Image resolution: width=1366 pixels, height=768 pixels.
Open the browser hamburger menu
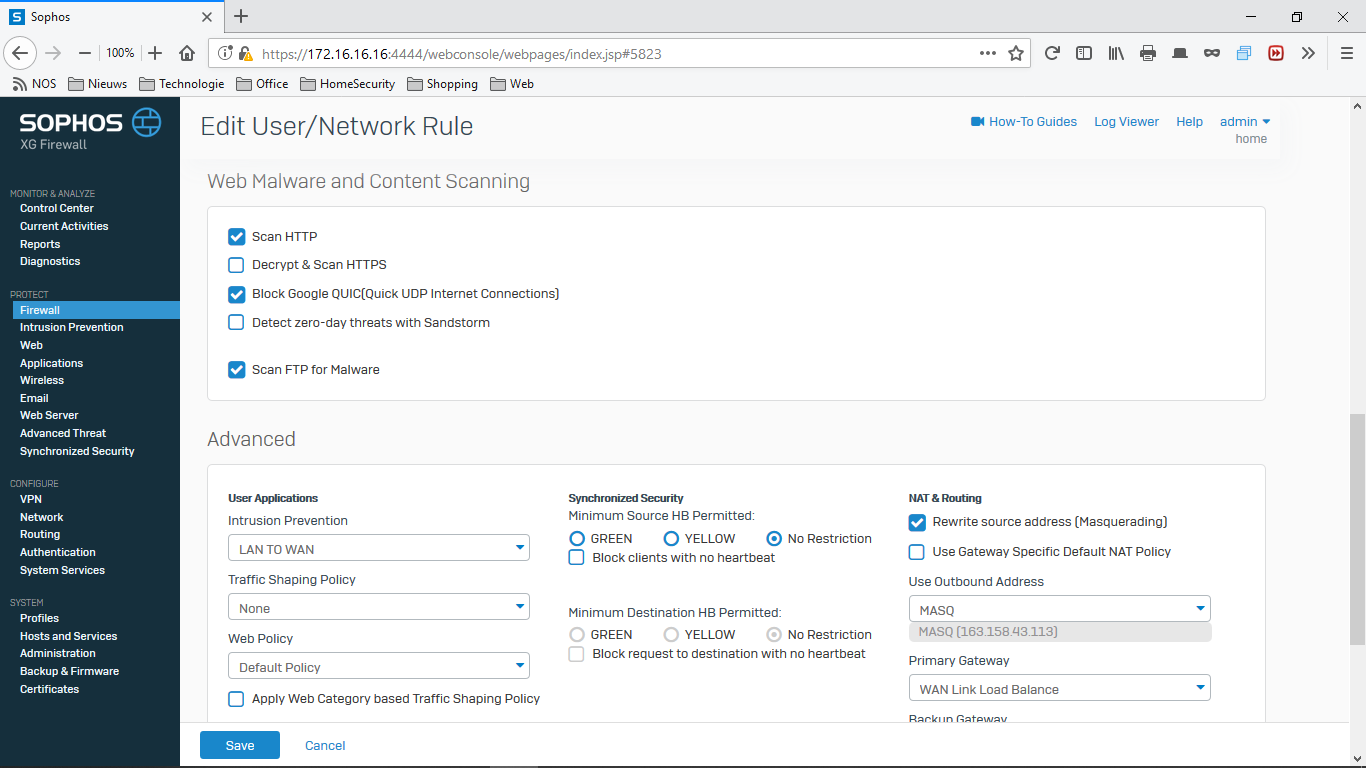[x=1346, y=53]
